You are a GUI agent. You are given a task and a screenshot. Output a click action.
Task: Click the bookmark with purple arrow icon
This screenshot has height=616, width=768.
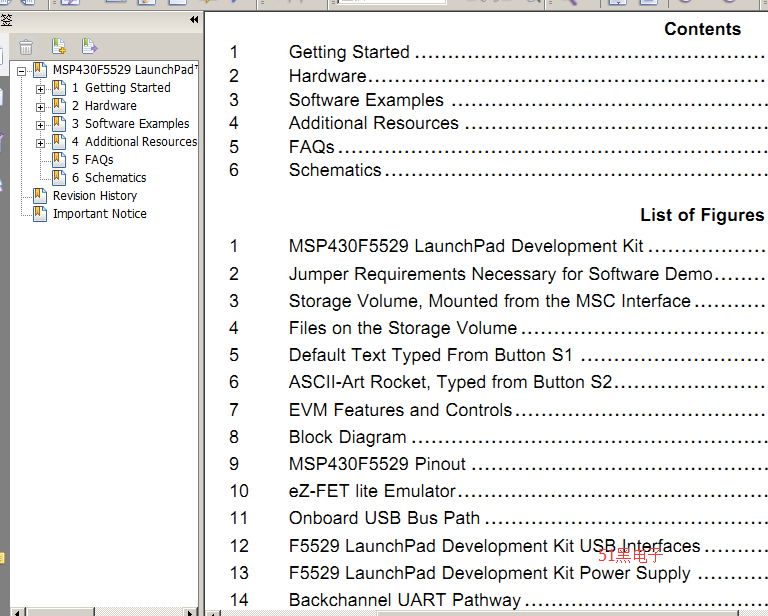click(x=90, y=47)
